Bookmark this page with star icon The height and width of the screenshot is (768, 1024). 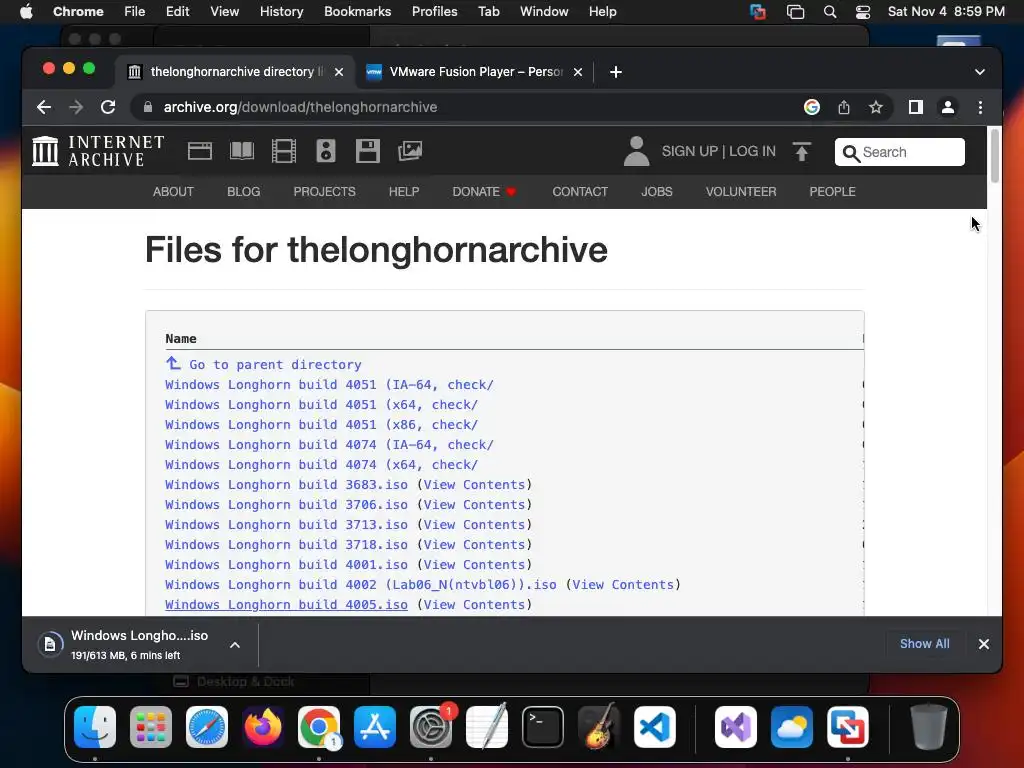pyautogui.click(x=876, y=107)
